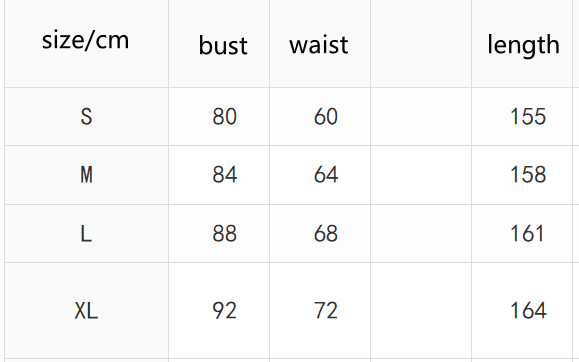579x362 pixels.
Task: Select the L size row label
Action: [x=86, y=234]
